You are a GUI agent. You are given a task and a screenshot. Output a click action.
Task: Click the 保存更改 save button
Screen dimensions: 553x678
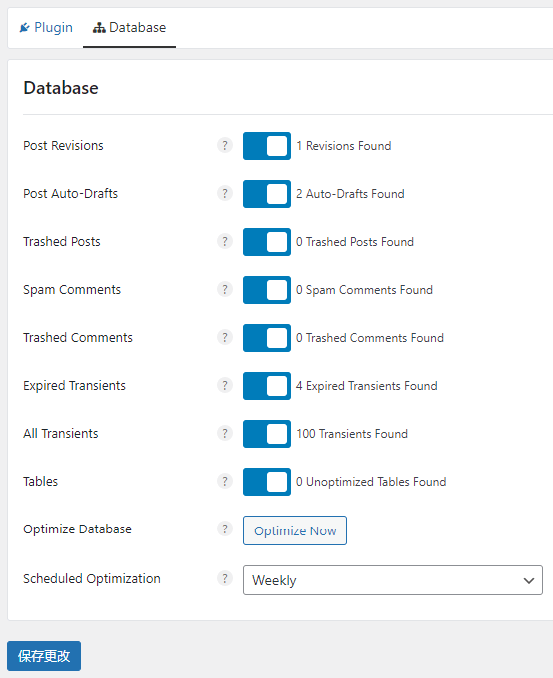(x=44, y=656)
